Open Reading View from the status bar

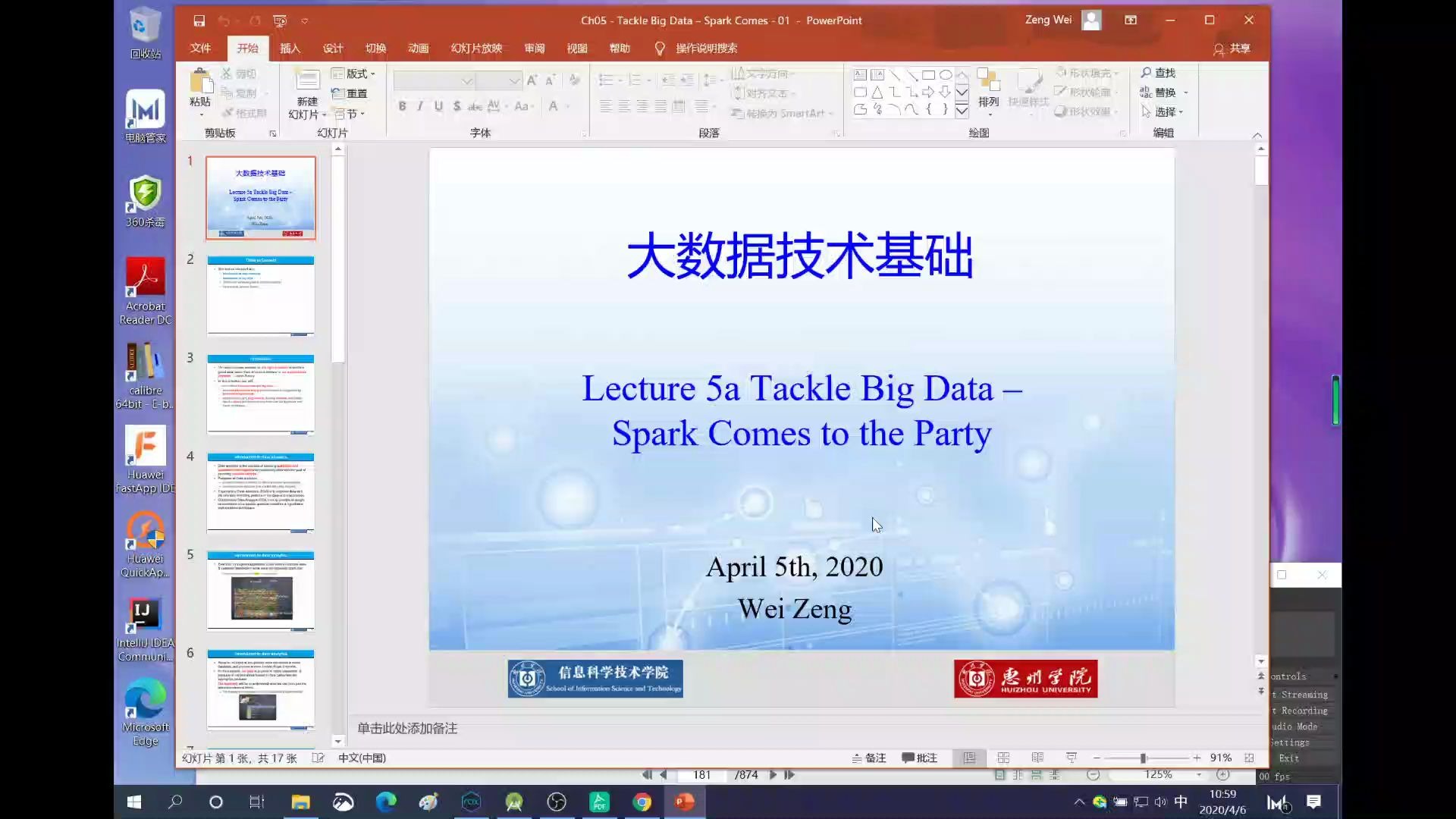(1037, 758)
